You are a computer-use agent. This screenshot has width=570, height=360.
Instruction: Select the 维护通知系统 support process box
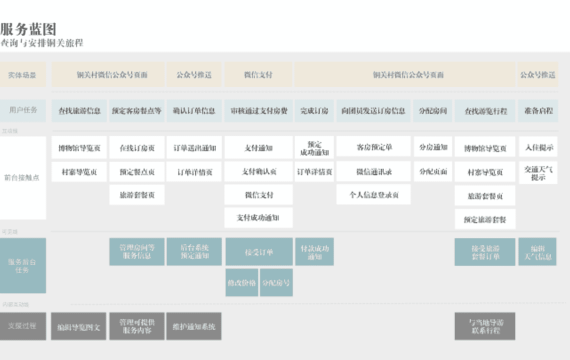(x=194, y=326)
